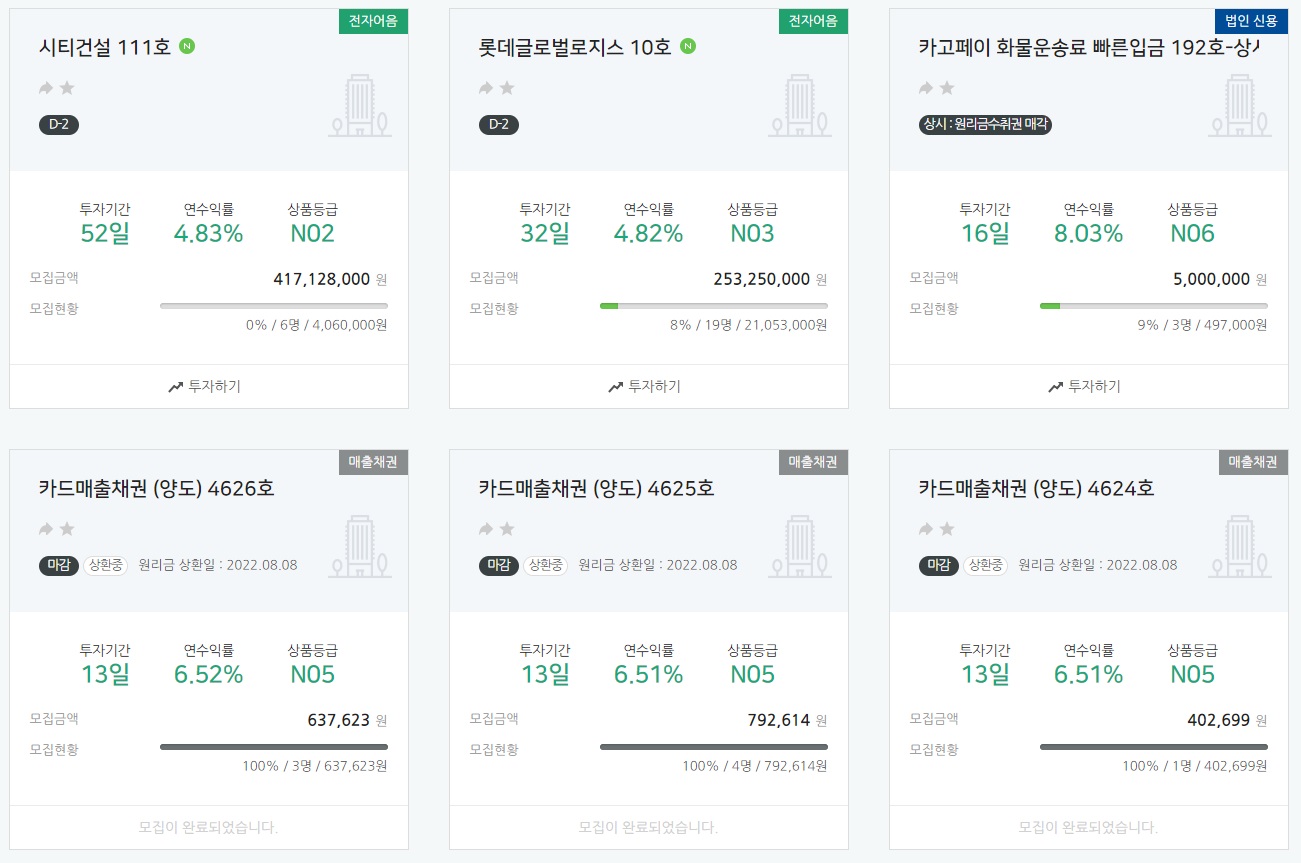Star the 카드매출채권 4624호 product
Screen dimensions: 1301x863
[x=947, y=529]
